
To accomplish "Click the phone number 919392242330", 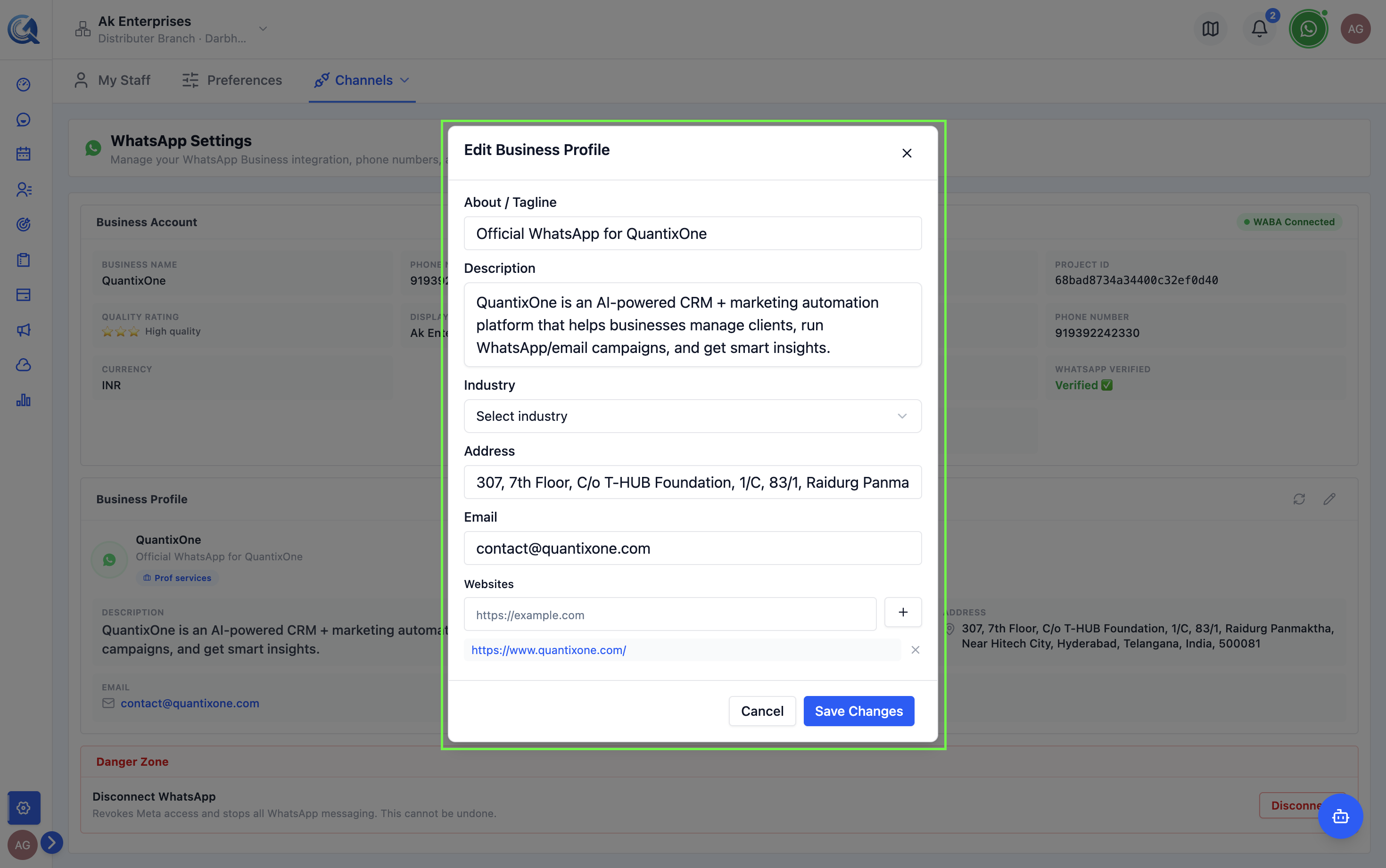I will tap(1097, 333).
